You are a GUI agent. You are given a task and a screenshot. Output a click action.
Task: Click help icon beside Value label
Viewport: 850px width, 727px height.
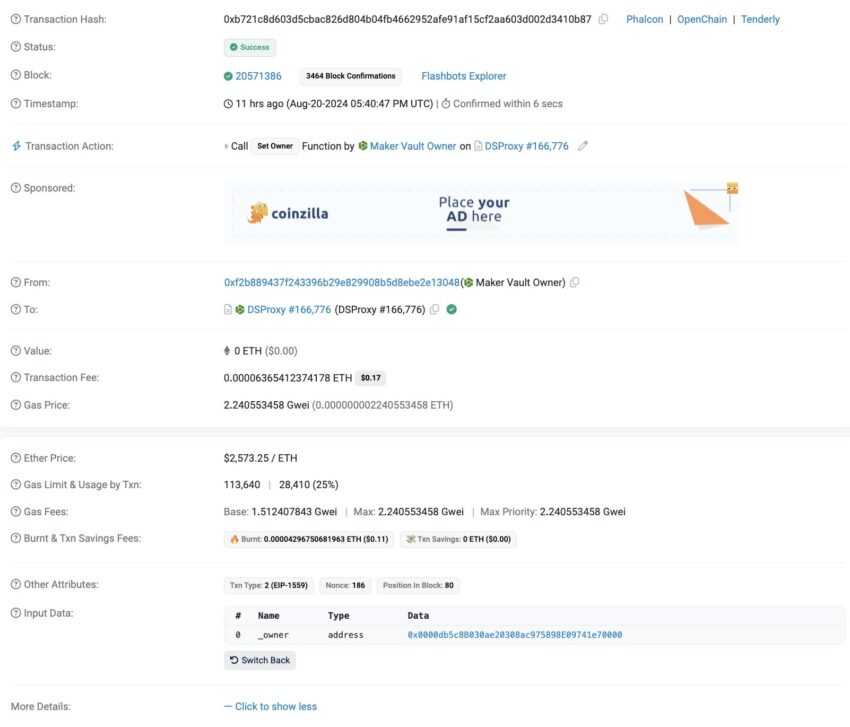click(16, 351)
